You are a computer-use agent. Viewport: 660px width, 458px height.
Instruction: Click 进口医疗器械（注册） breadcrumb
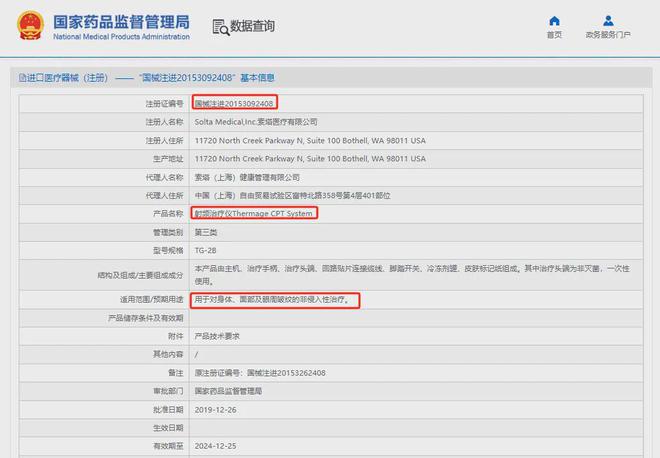click(68, 77)
